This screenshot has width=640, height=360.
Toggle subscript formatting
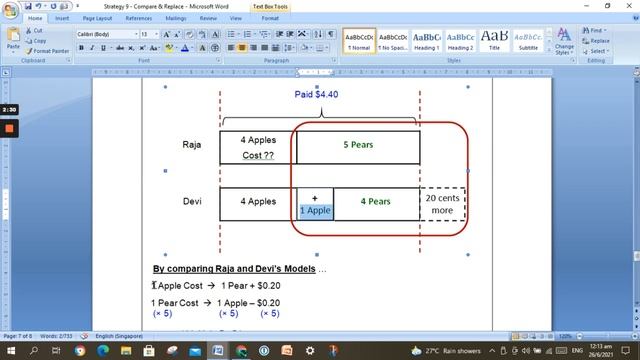coord(131,48)
